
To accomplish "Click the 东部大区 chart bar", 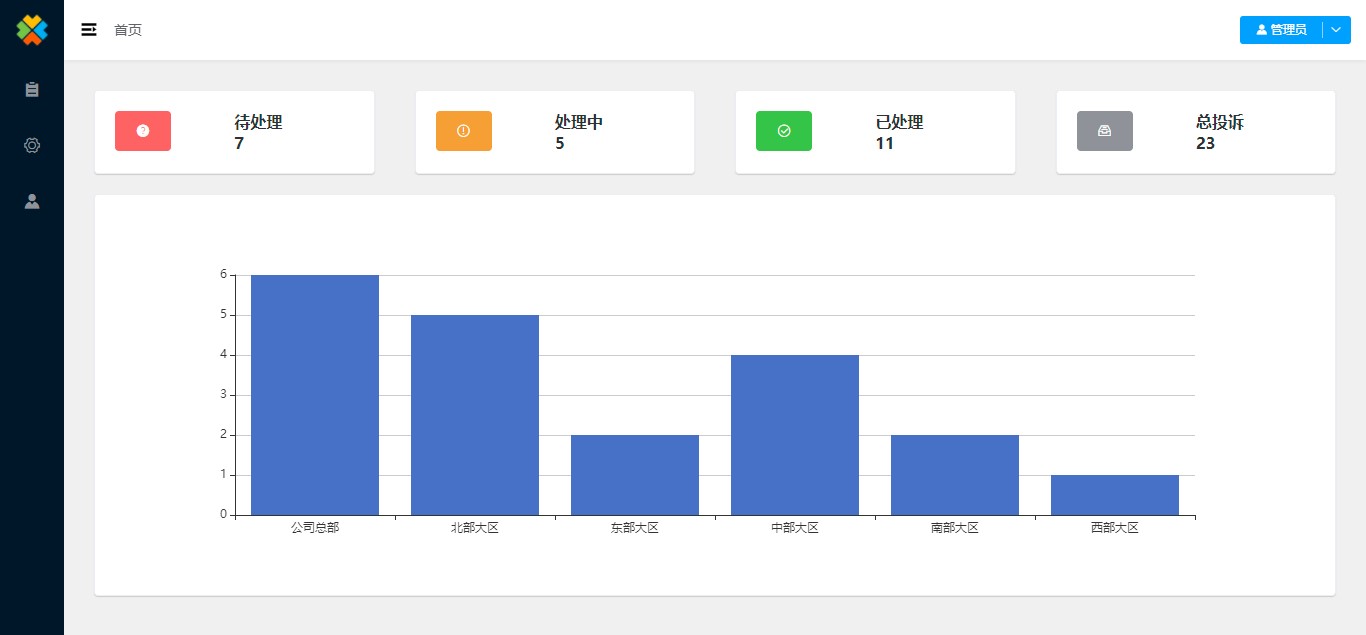I will pyautogui.click(x=635, y=475).
